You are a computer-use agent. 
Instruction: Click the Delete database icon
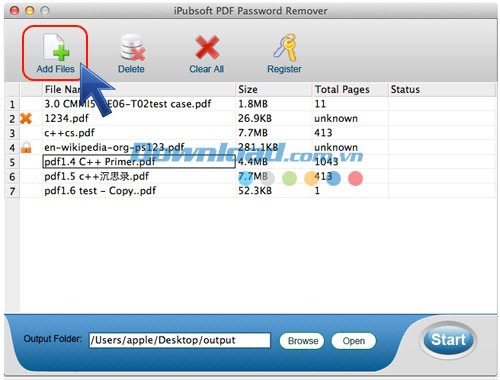pos(132,47)
